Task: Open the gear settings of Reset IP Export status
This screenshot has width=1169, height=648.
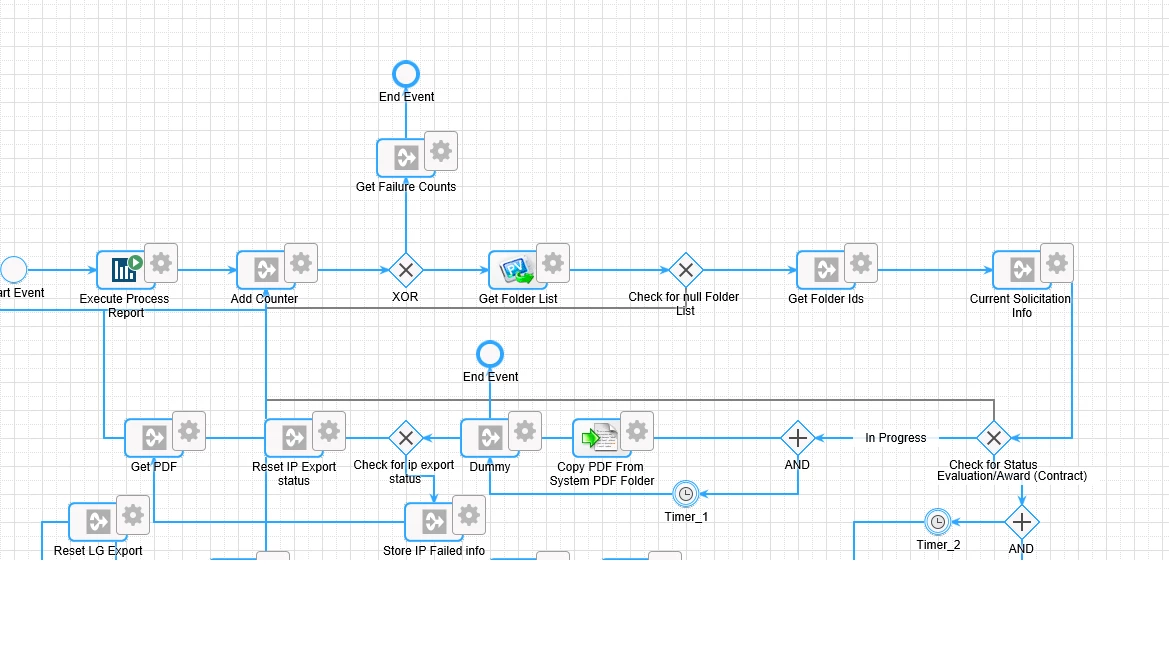Action: pos(329,431)
